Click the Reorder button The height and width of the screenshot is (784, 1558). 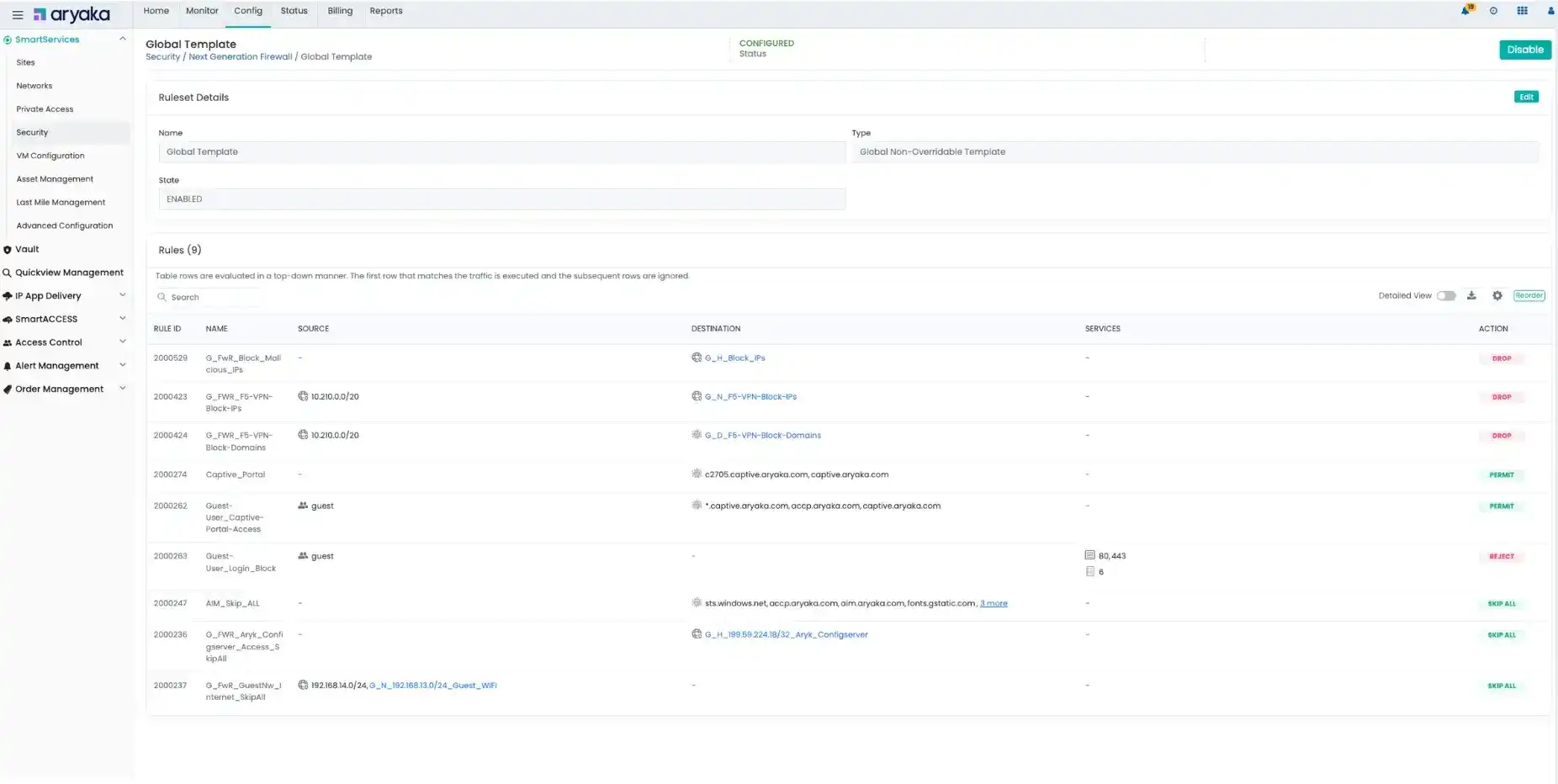click(x=1529, y=295)
